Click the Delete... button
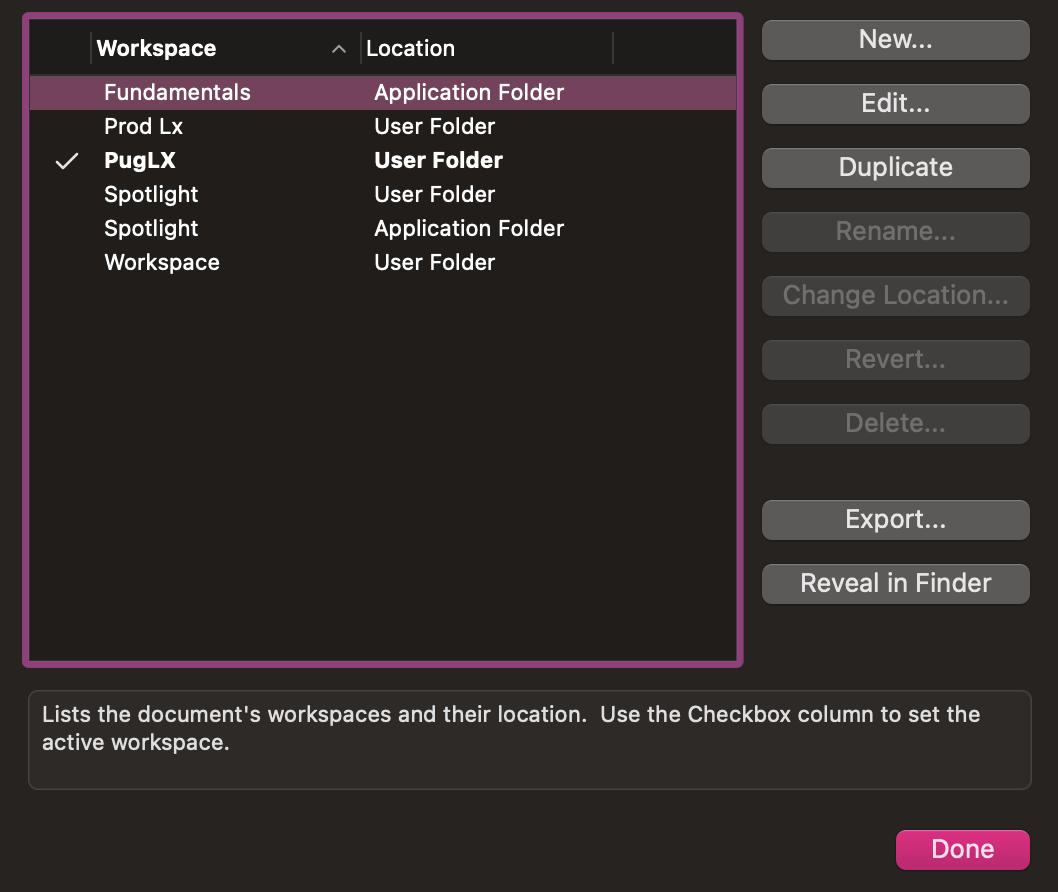 pyautogui.click(x=894, y=423)
